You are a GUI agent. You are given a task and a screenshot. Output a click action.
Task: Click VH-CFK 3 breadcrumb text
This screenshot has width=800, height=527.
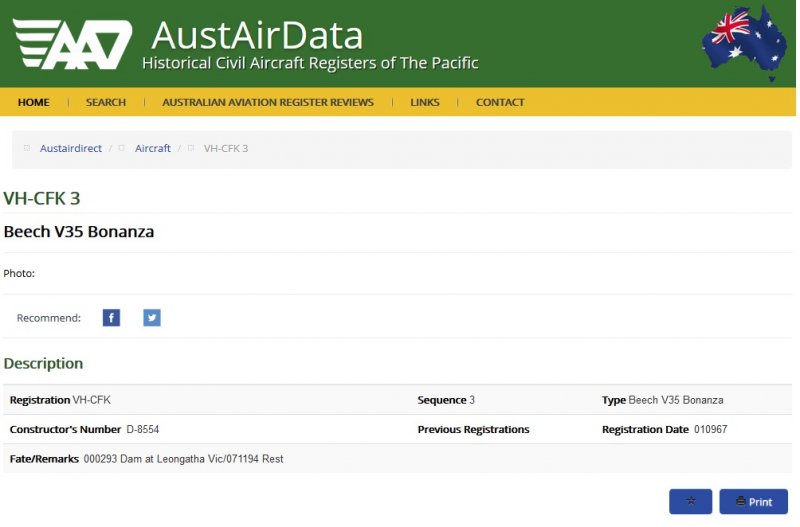click(226, 148)
